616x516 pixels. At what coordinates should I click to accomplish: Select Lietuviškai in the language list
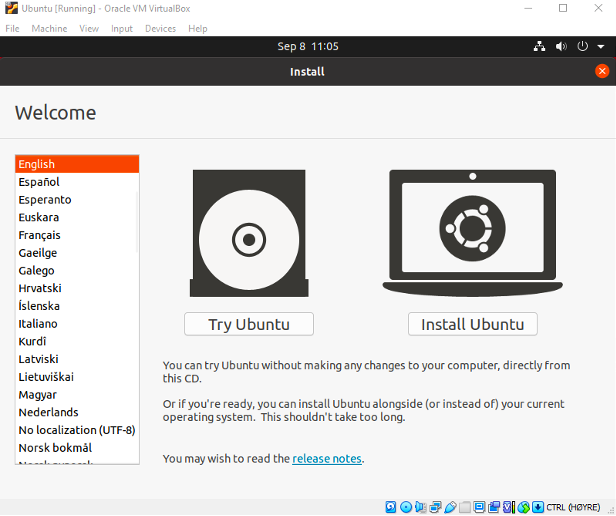[x=77, y=377]
